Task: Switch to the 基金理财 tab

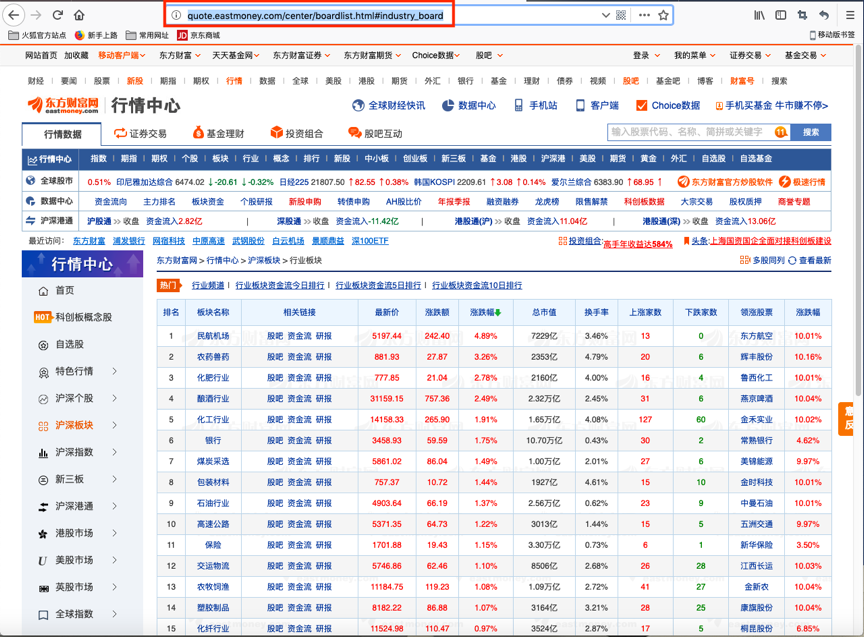Action: coord(218,133)
